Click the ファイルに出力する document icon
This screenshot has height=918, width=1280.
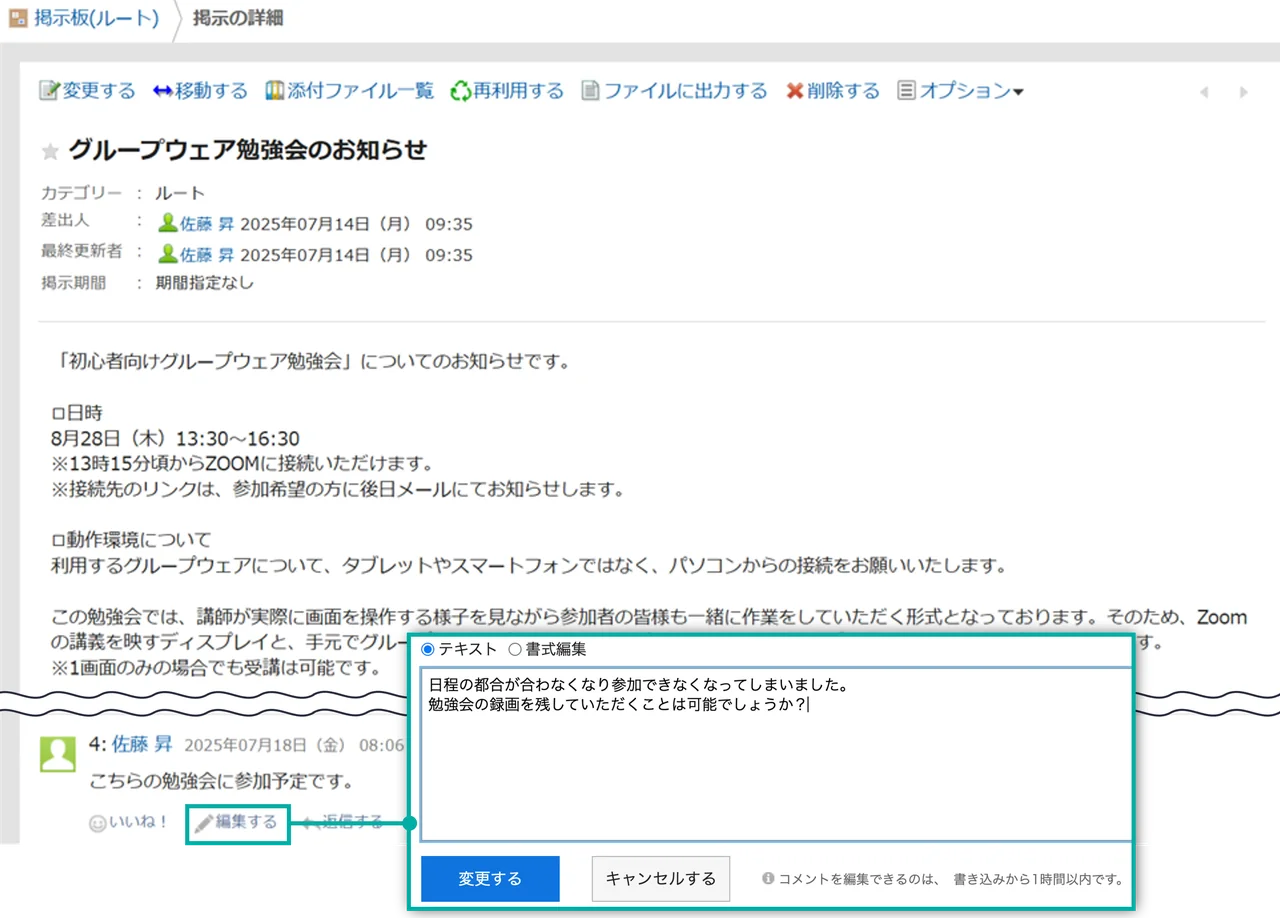pyautogui.click(x=591, y=91)
